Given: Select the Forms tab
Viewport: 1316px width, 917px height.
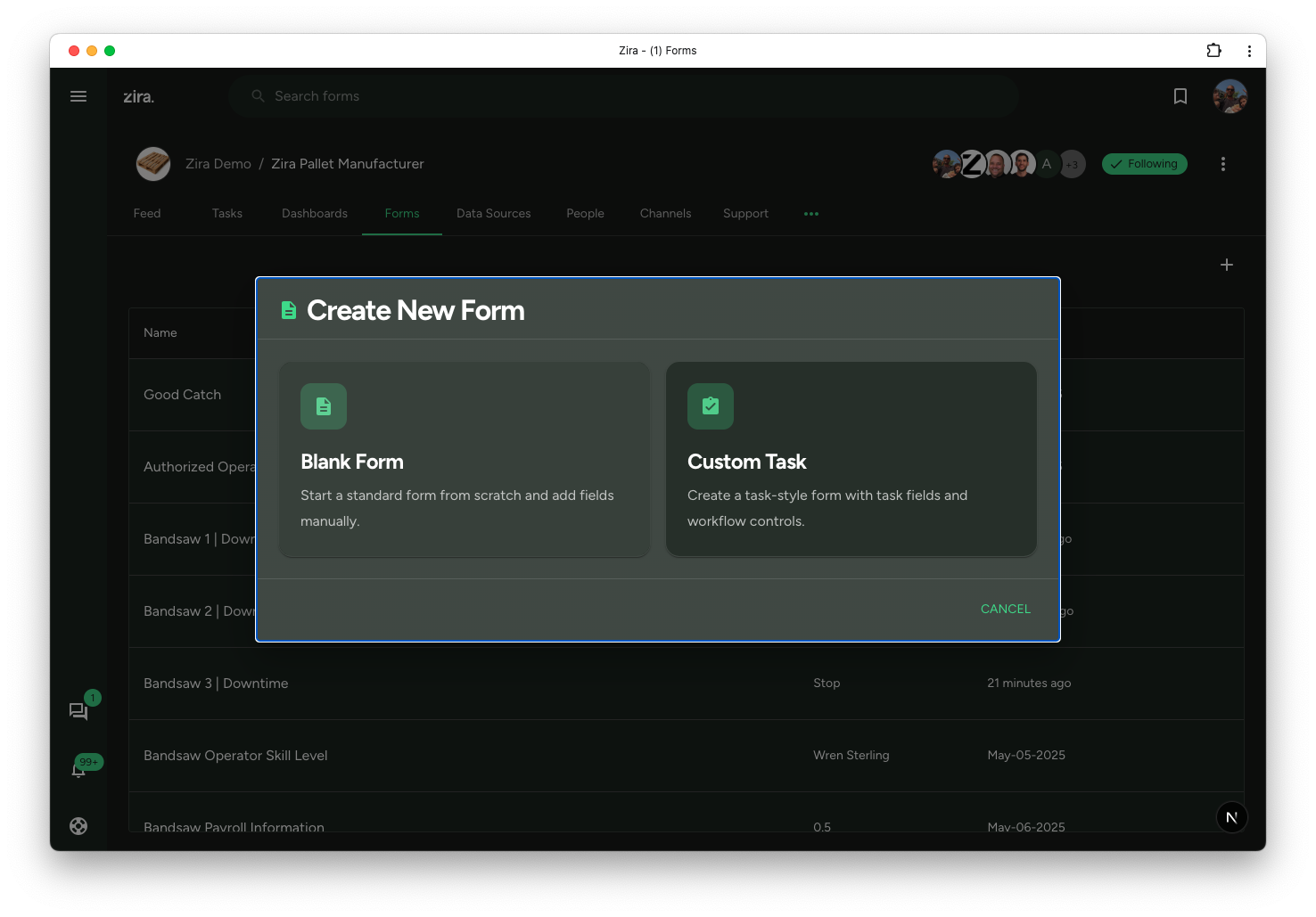Looking at the screenshot, I should (402, 214).
